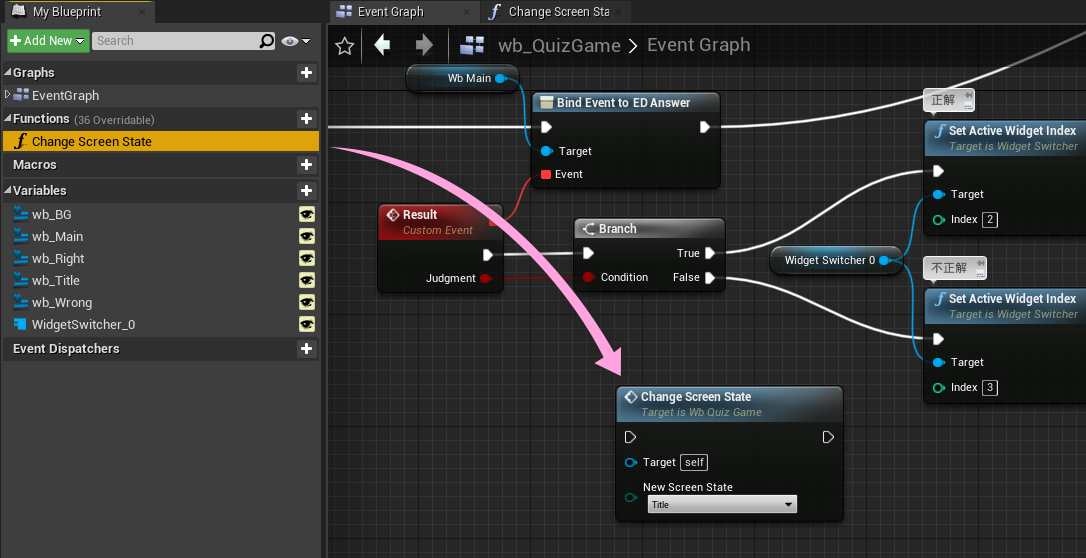Open the 正解 comment bubble
This screenshot has width=1086, height=558.
click(x=948, y=100)
